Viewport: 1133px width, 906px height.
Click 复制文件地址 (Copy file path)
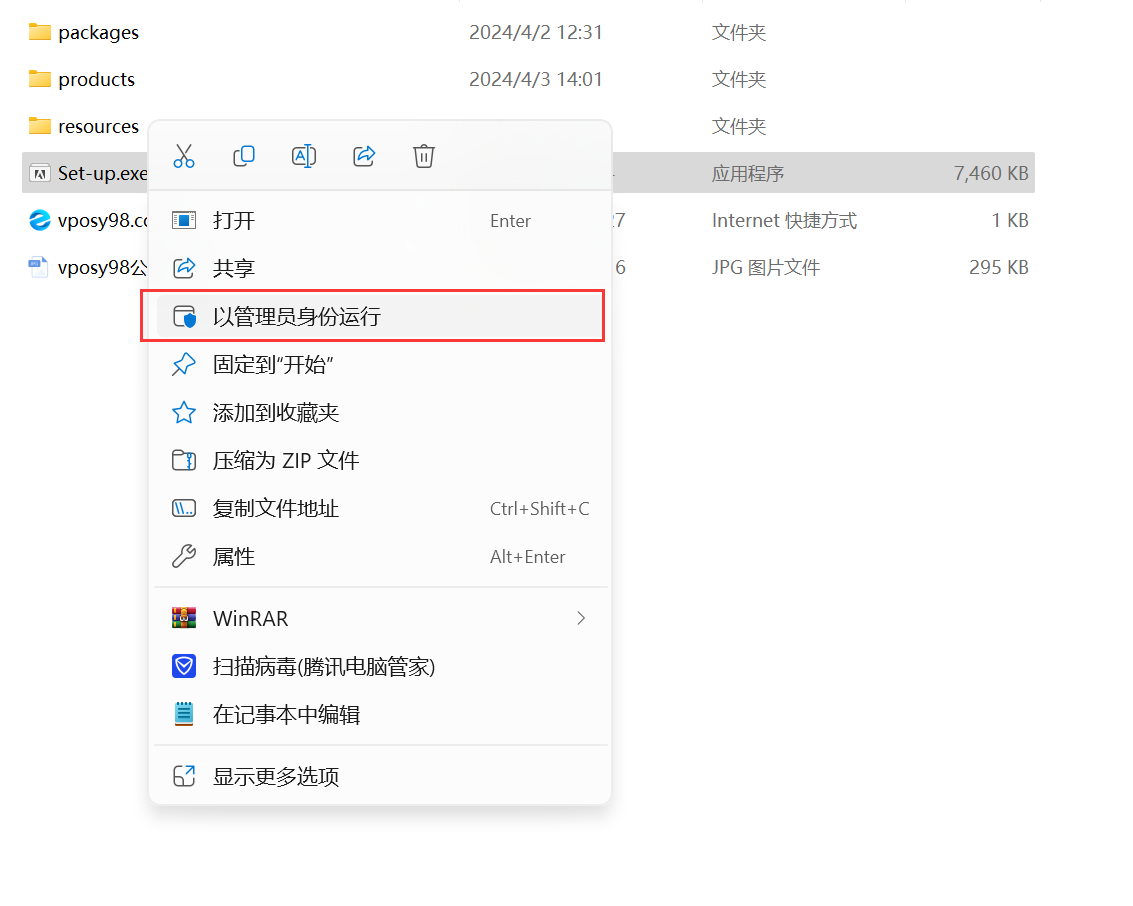(x=276, y=509)
